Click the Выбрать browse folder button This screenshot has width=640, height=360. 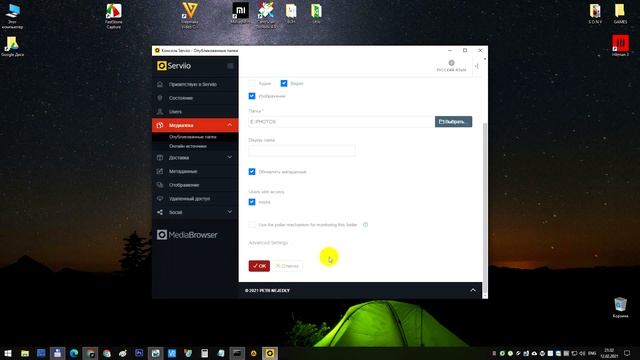[x=453, y=122]
